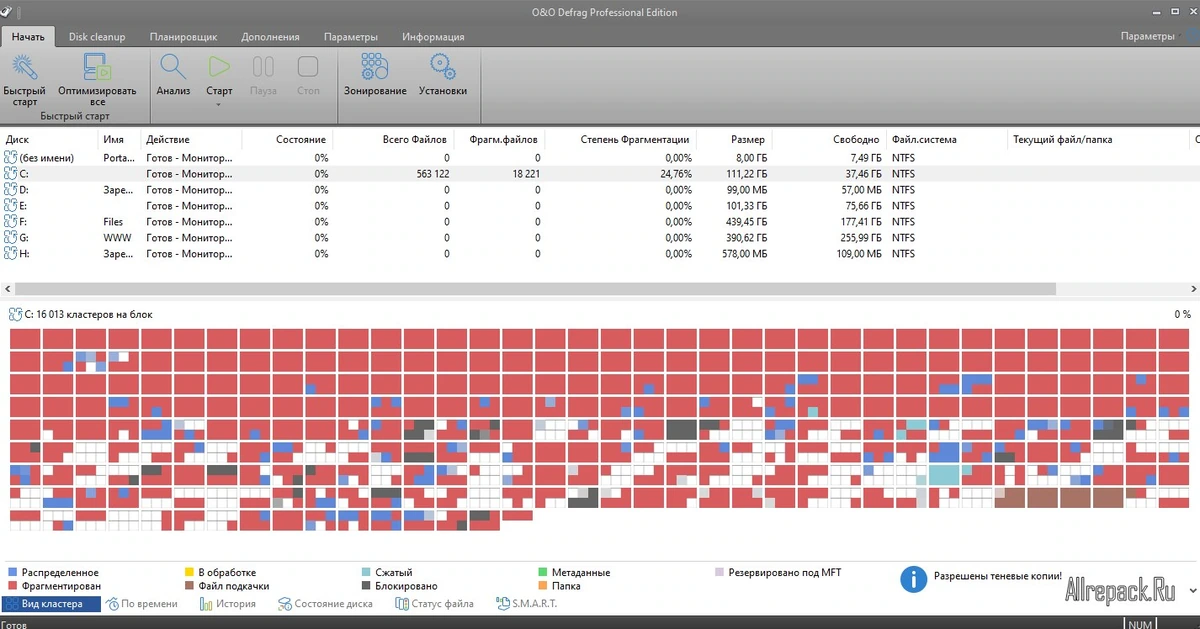Sort by Фрагм.файлов column header

coord(499,140)
